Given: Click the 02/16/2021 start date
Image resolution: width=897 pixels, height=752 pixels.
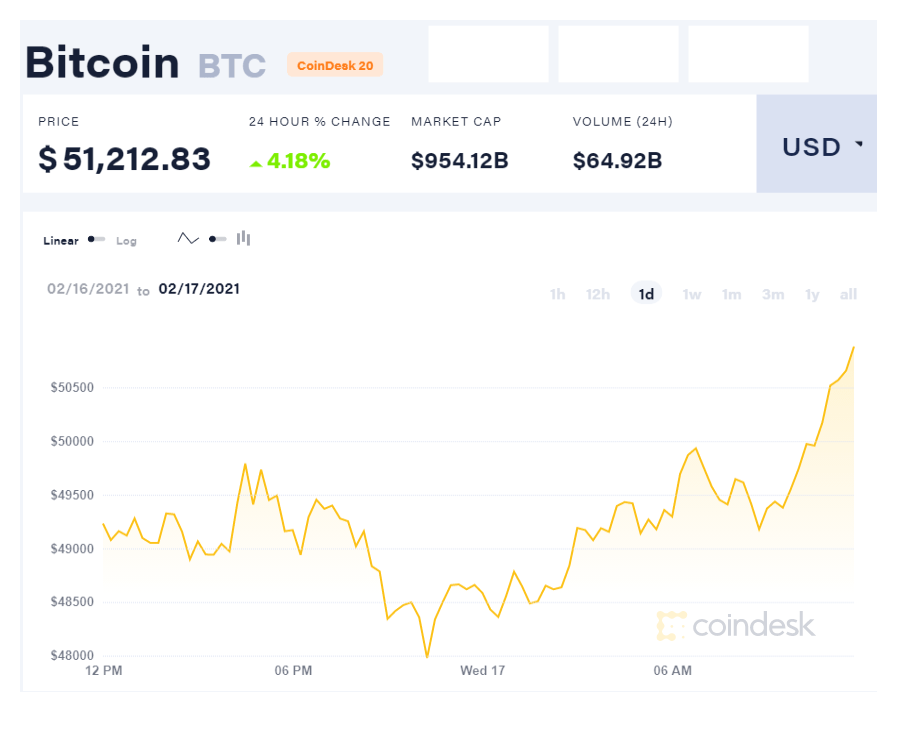Looking at the screenshot, I should (88, 289).
